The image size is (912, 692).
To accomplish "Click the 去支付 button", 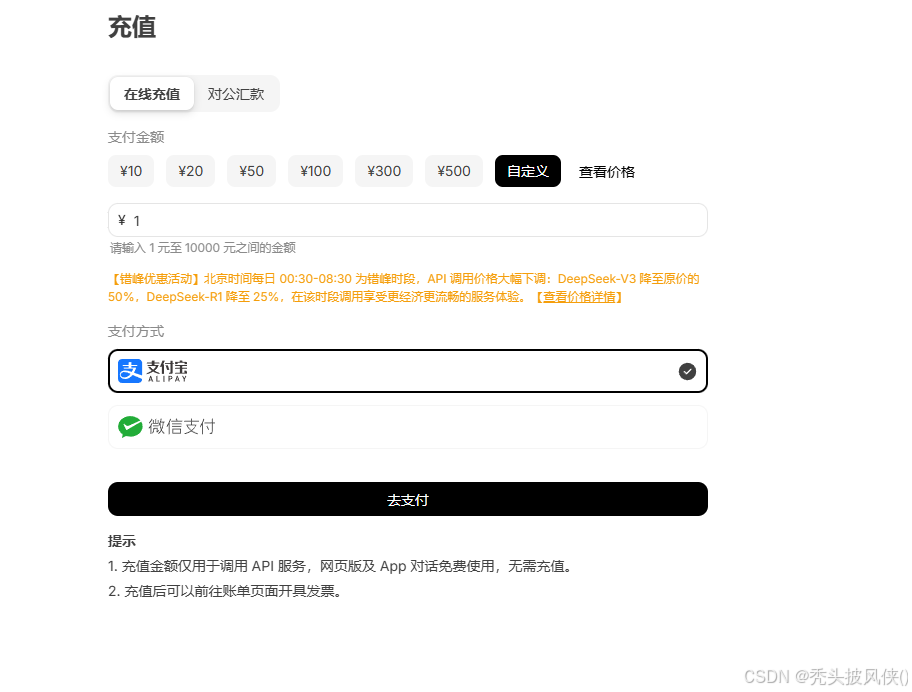I will click(408, 499).
